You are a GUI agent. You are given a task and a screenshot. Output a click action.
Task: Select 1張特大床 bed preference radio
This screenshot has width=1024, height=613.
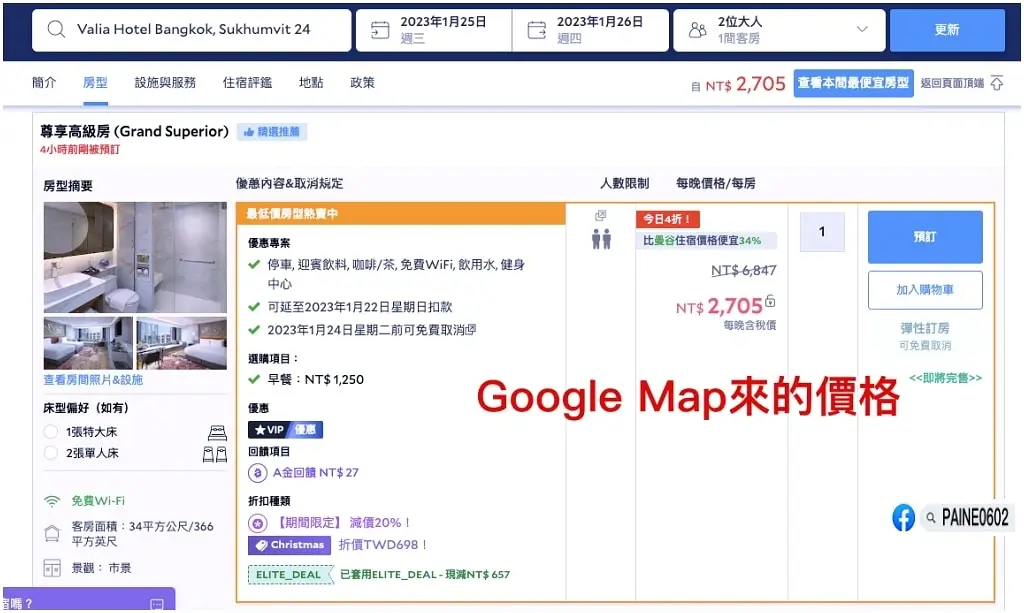[x=50, y=432]
